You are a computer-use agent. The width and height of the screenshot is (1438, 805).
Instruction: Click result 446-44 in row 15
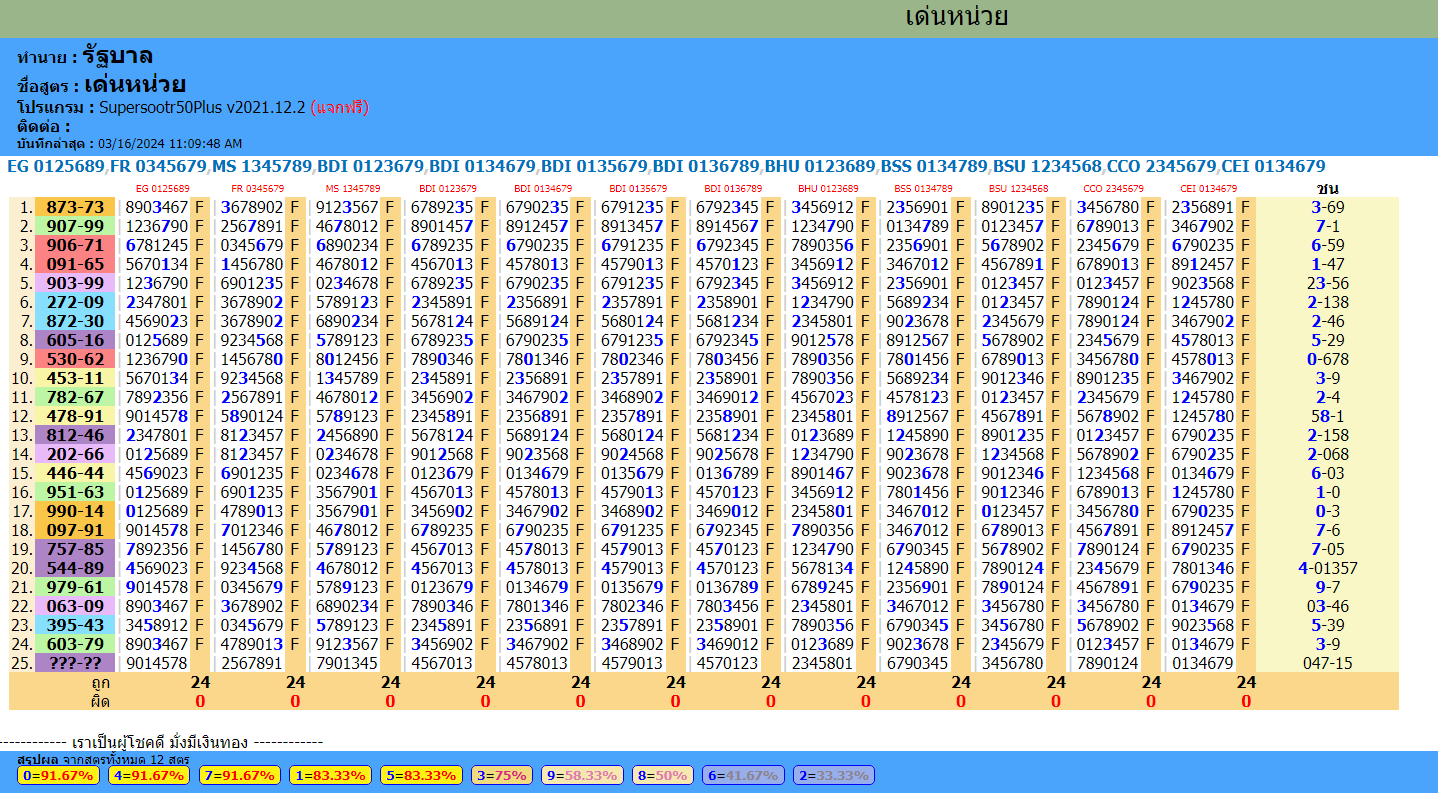tap(76, 473)
